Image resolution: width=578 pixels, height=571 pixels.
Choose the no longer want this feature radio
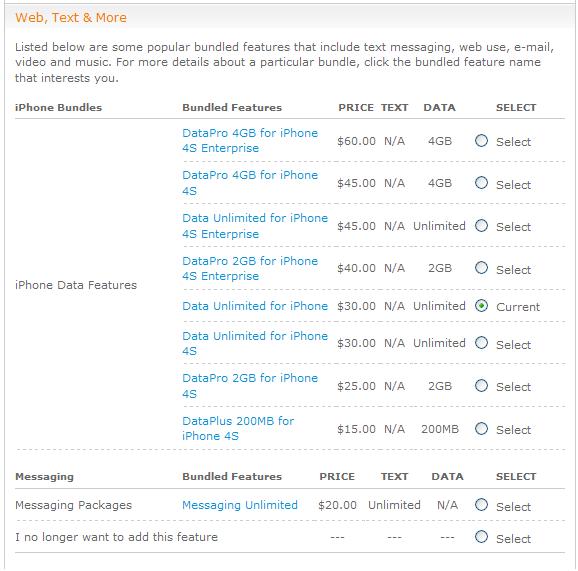[x=481, y=537]
